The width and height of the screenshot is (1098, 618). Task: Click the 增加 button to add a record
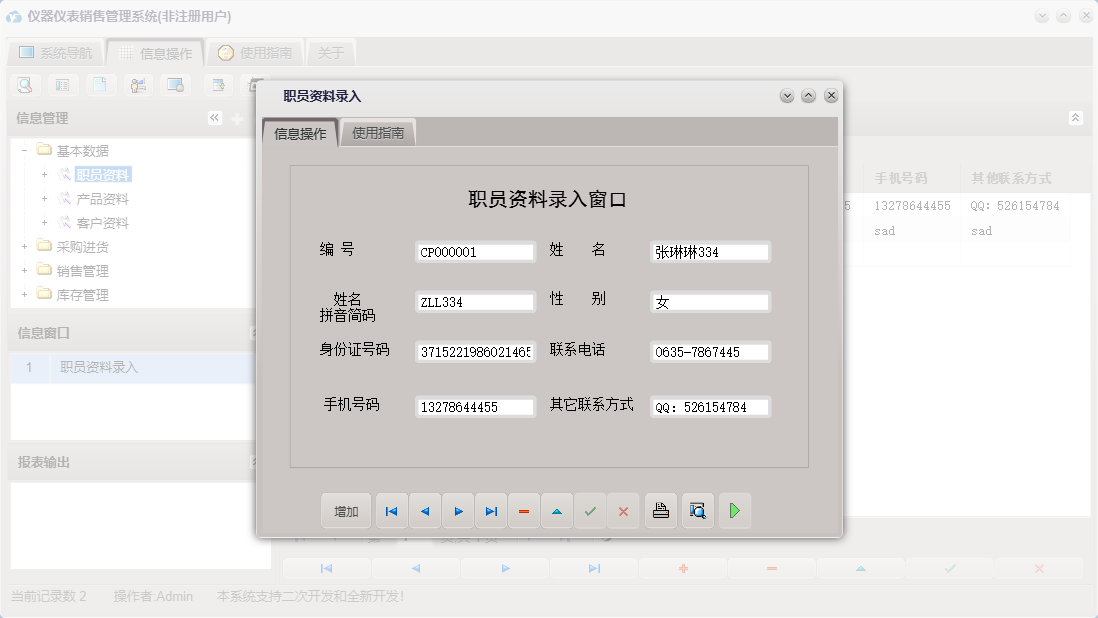(345, 510)
